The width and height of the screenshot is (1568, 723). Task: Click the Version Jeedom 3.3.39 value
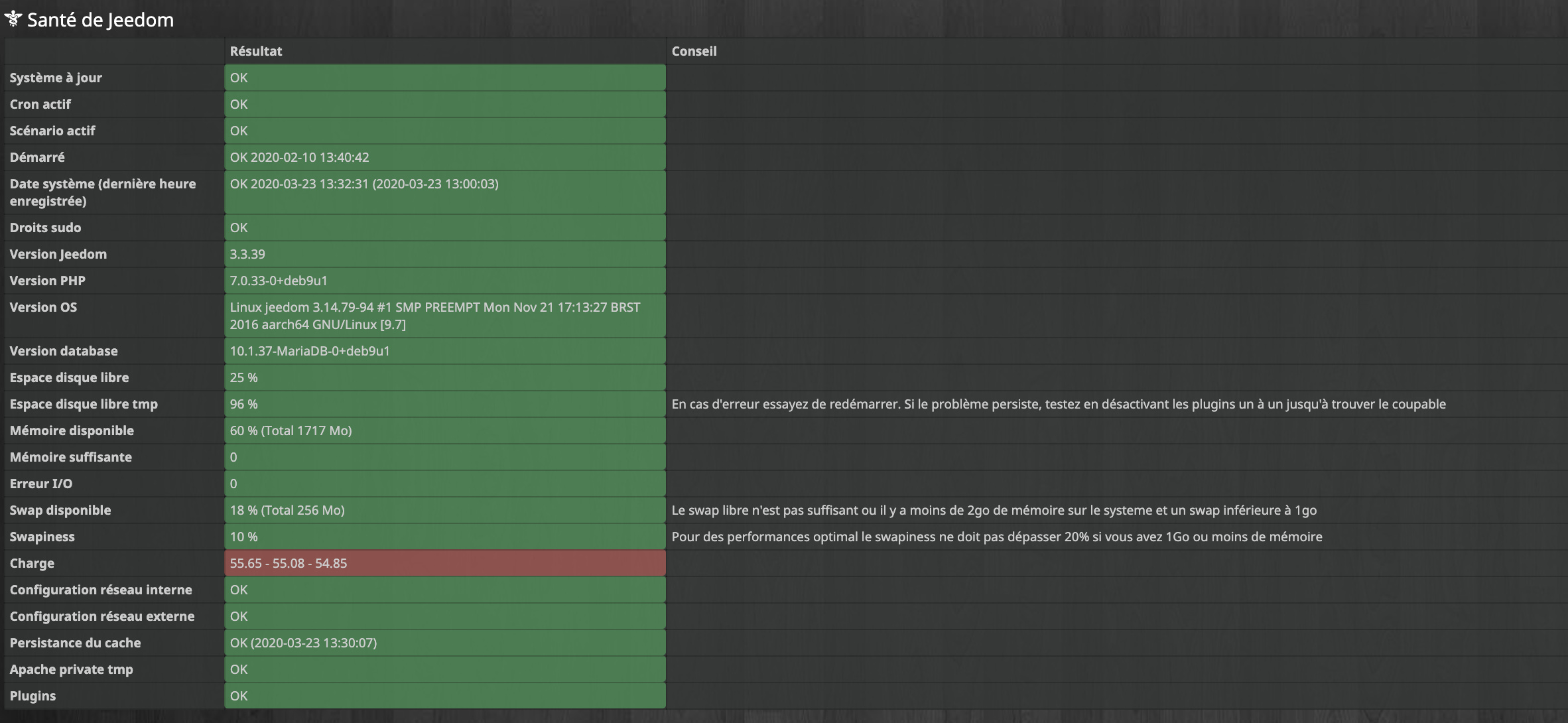click(247, 254)
